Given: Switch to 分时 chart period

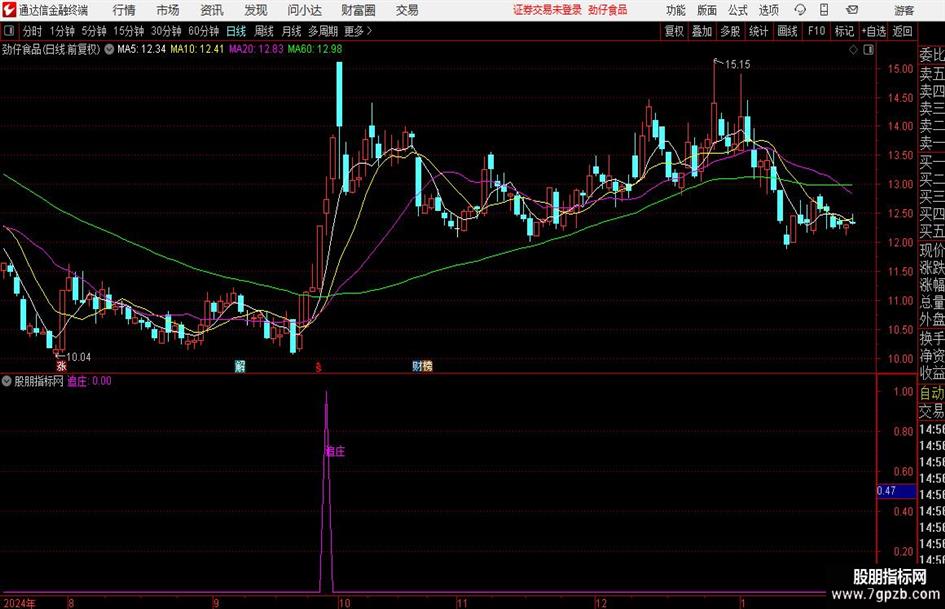Looking at the screenshot, I should pyautogui.click(x=33, y=31).
